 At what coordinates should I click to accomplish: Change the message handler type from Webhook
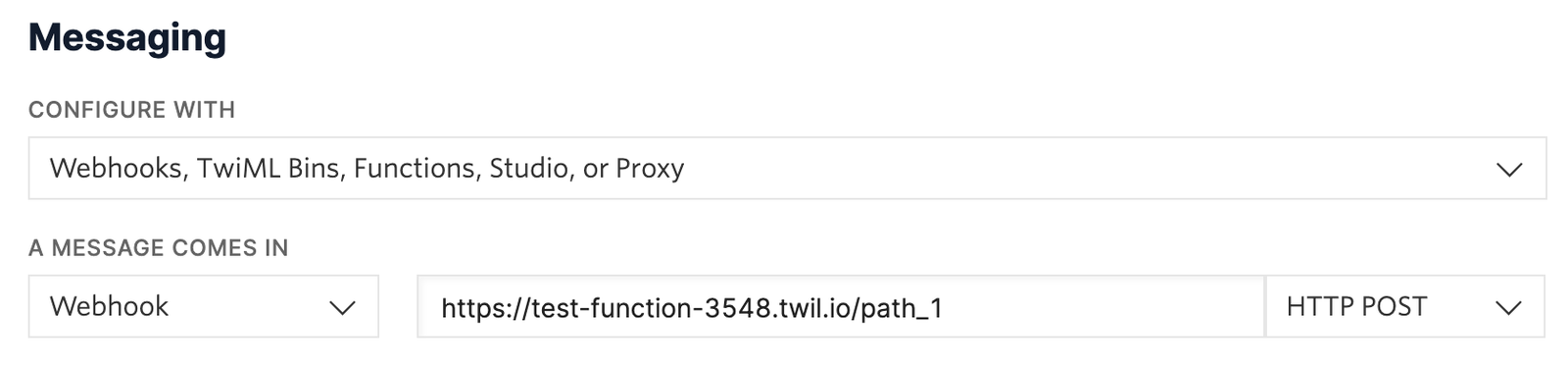coord(203,306)
